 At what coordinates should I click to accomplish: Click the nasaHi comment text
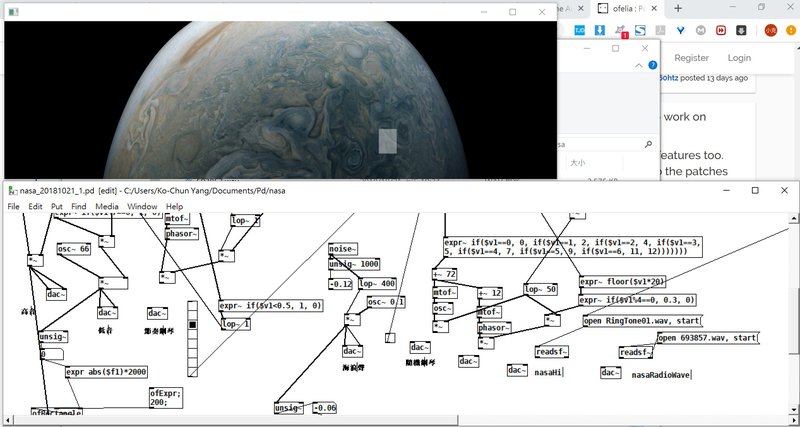pyautogui.click(x=548, y=373)
